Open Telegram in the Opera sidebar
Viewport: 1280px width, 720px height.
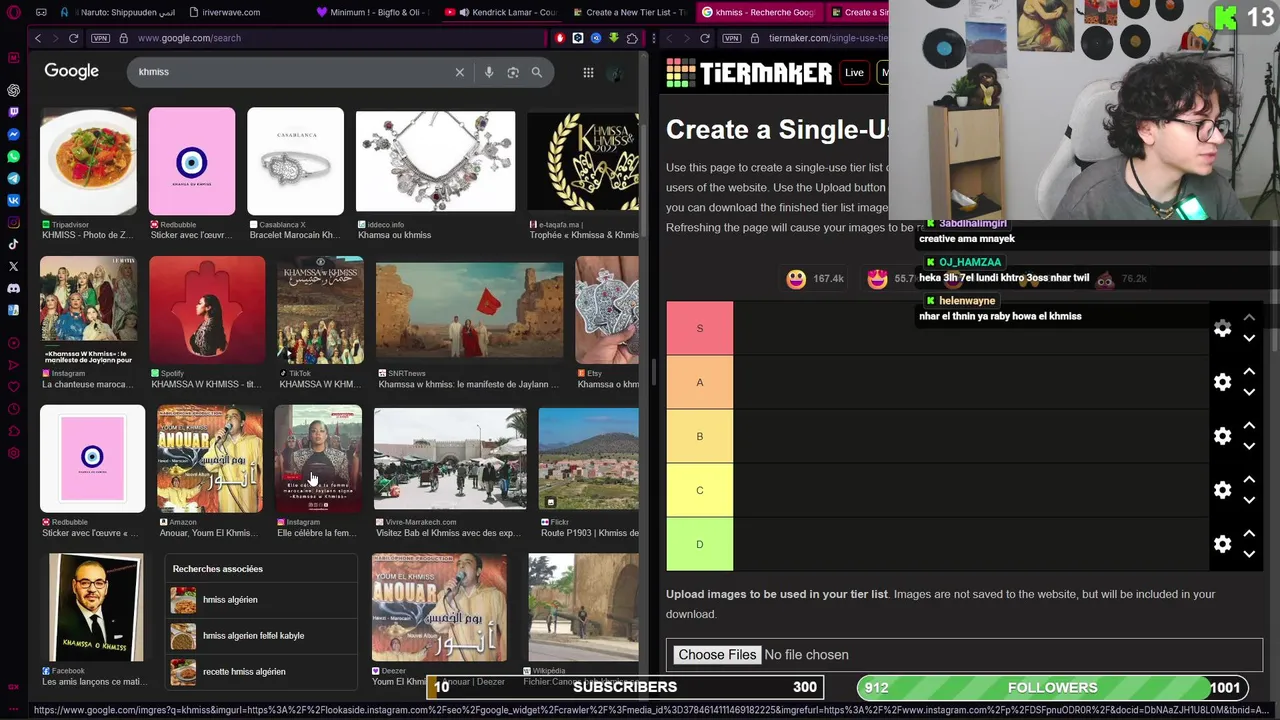[13, 178]
